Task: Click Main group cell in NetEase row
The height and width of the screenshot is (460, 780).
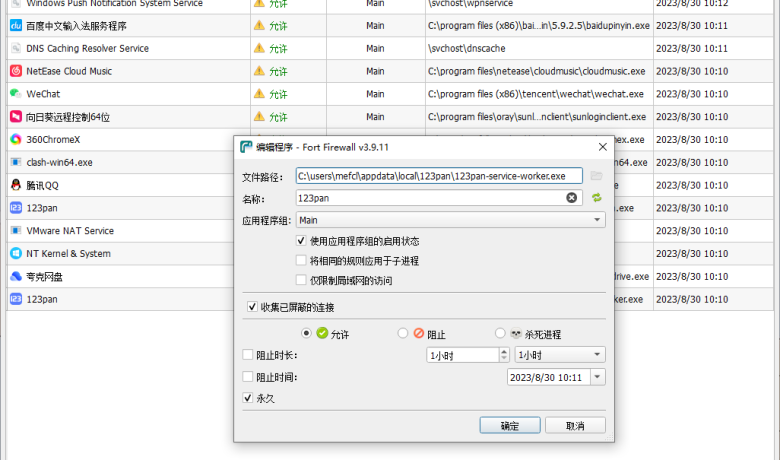Action: coord(375,71)
